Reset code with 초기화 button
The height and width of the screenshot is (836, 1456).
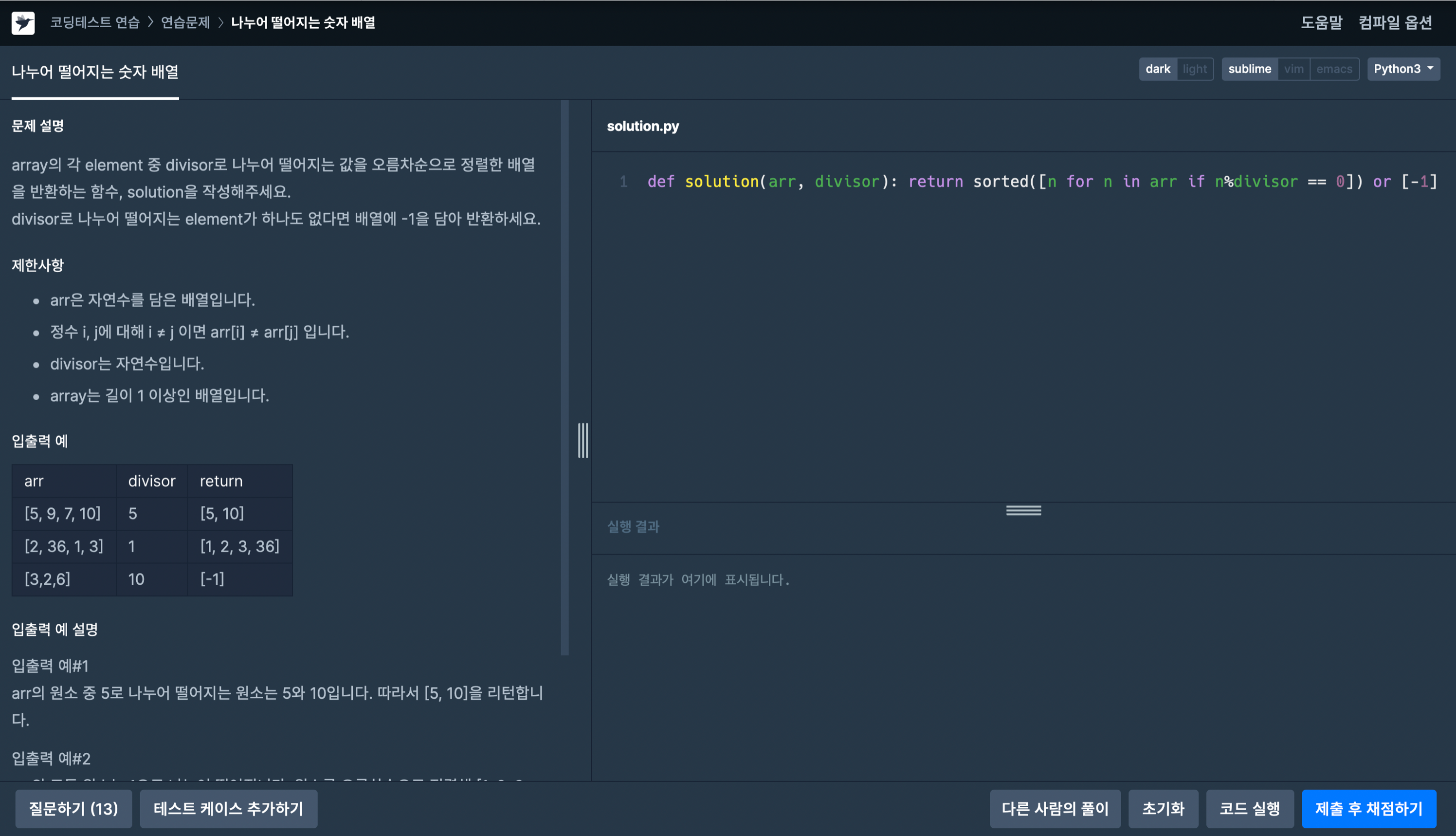click(1163, 808)
